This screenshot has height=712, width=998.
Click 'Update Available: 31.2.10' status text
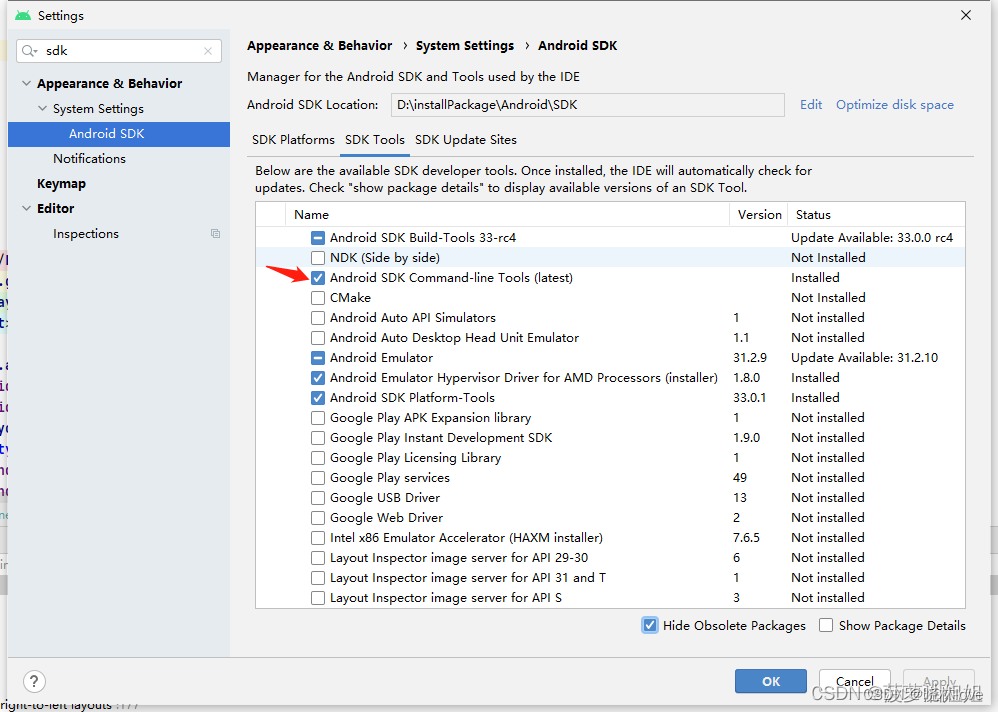pos(864,358)
